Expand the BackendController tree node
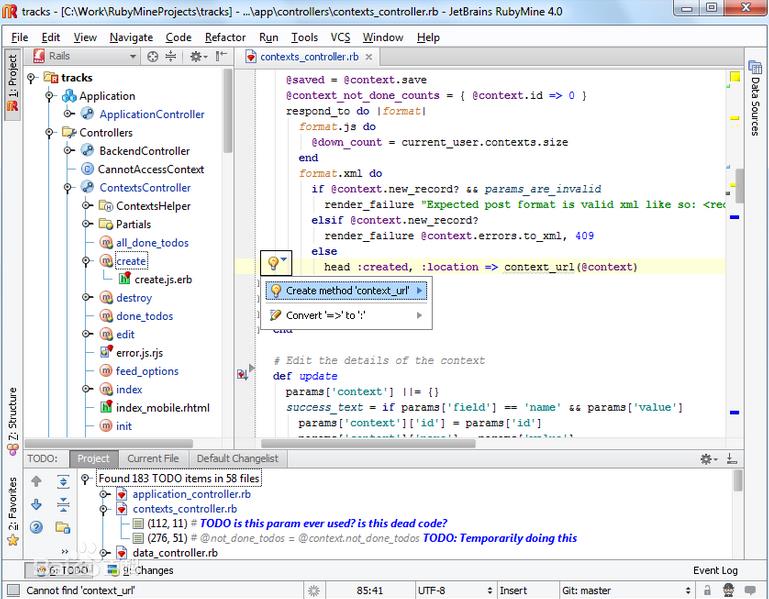Screen dimensions: 769x599 (68, 151)
